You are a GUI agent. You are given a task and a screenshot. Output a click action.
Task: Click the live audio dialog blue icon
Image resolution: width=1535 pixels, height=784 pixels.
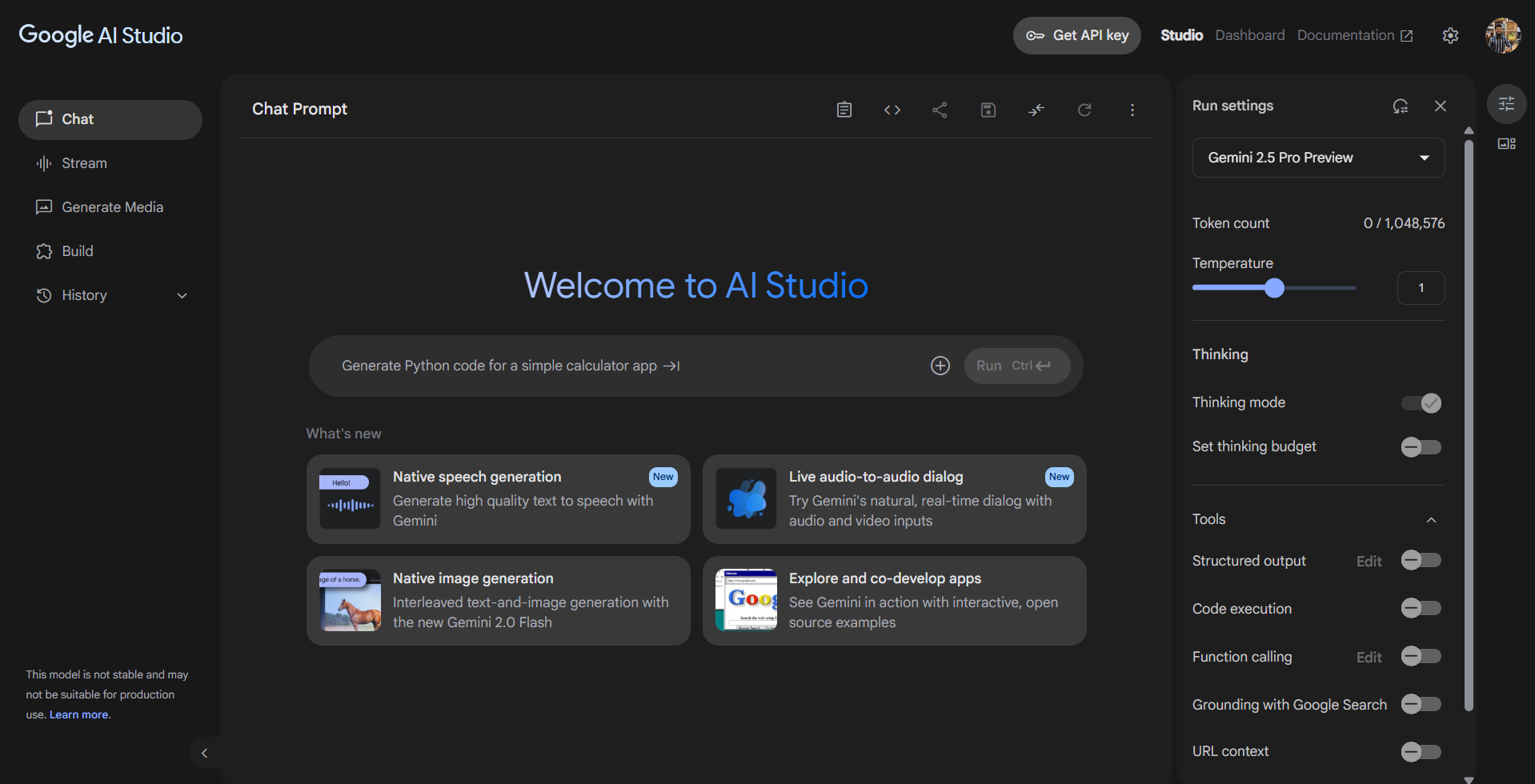746,498
